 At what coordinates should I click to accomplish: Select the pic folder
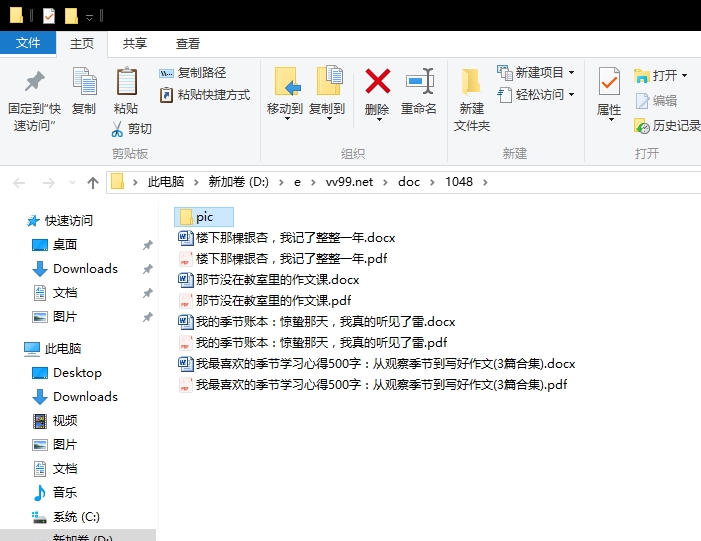click(204, 217)
